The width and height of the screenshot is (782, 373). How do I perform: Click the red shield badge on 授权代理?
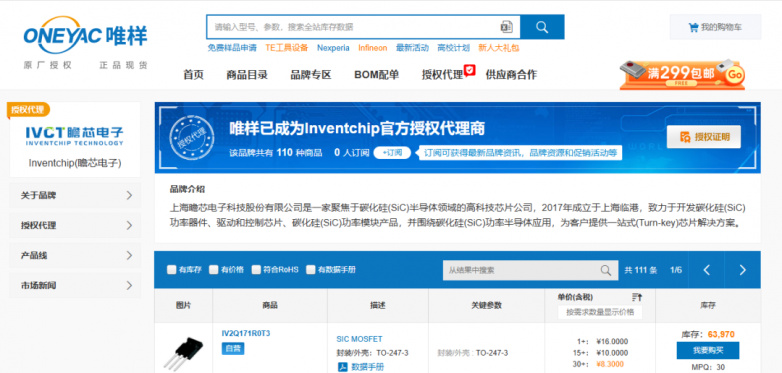[x=469, y=69]
